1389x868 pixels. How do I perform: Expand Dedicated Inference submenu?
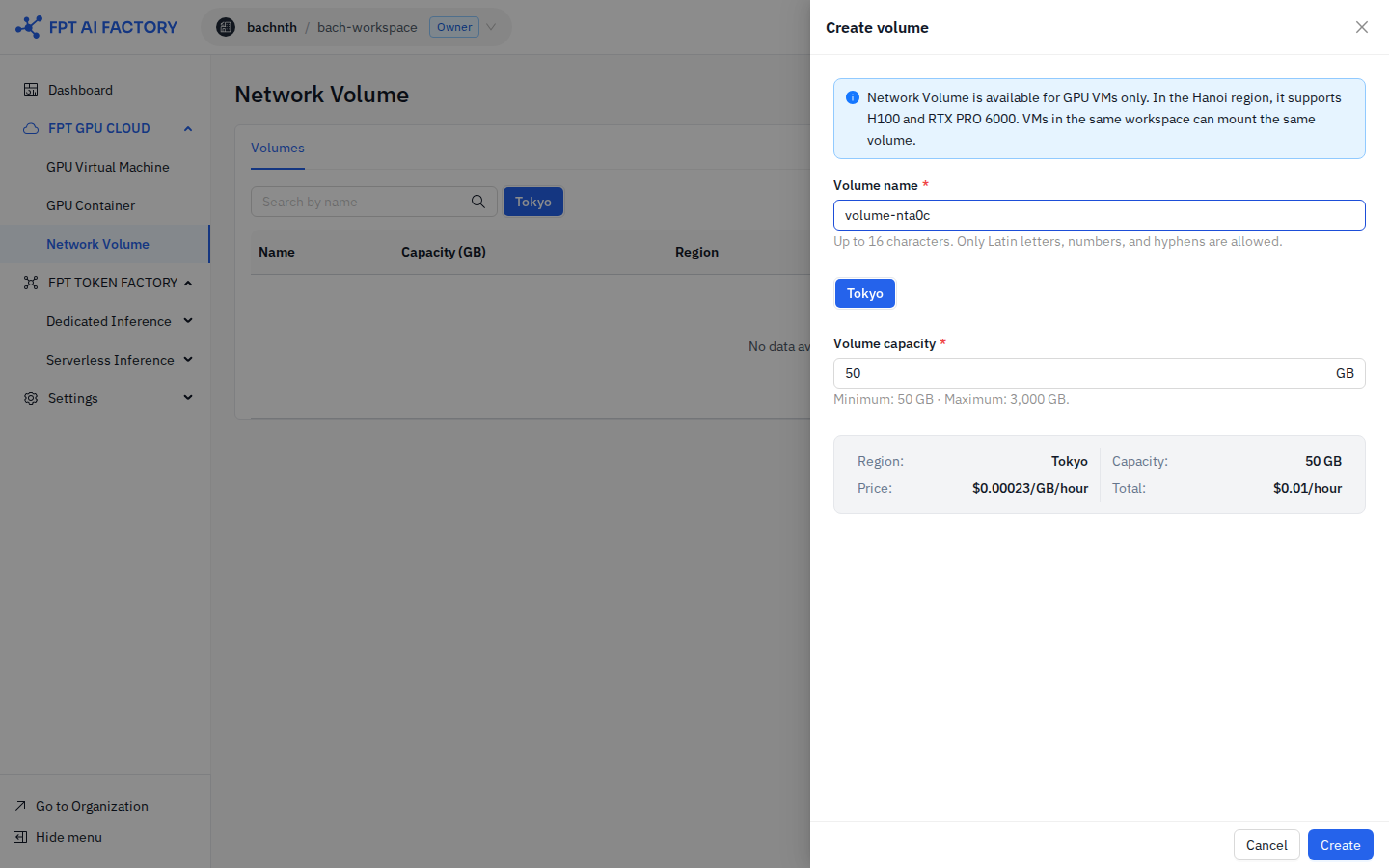[x=188, y=321]
